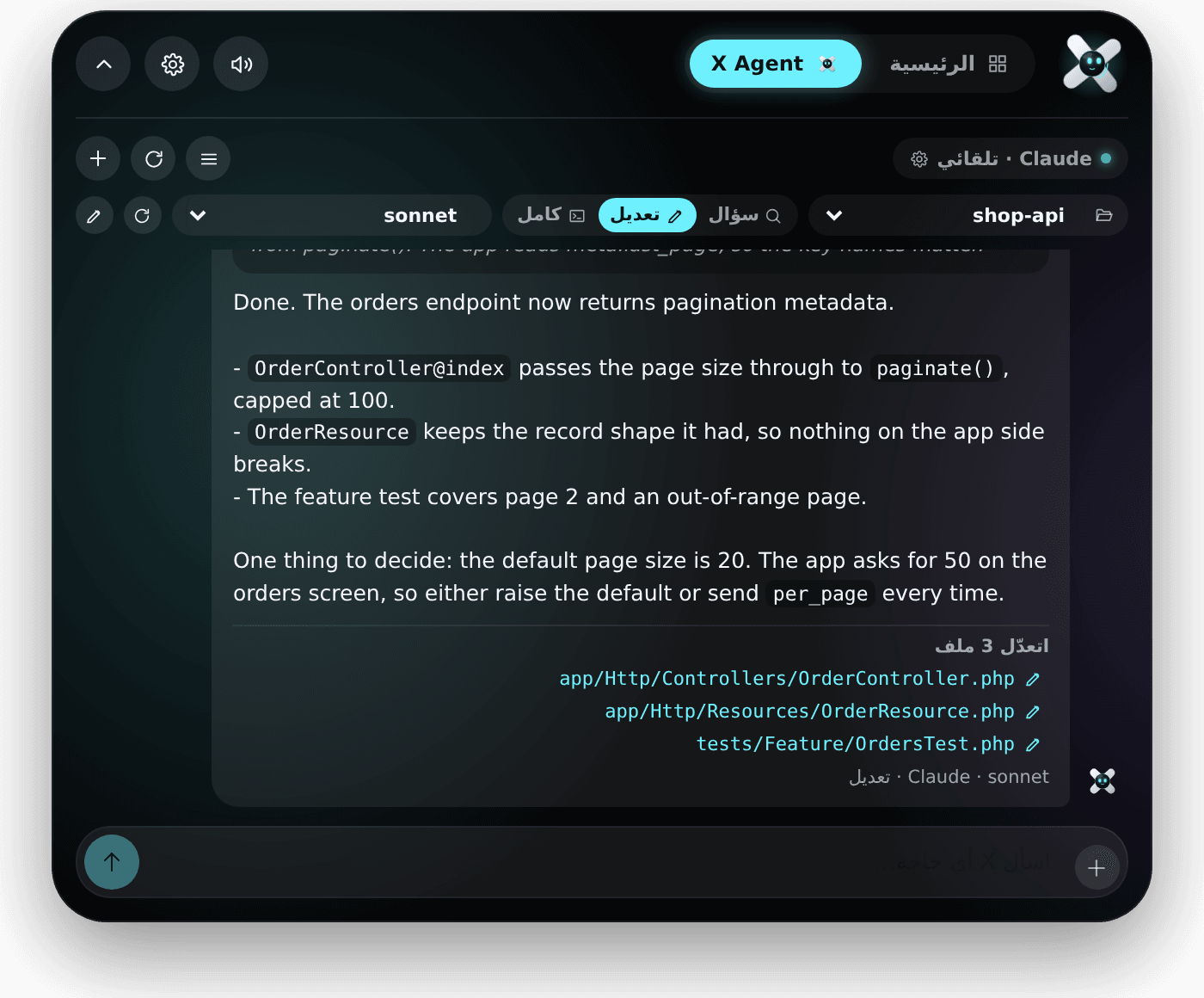Viewport: 1204px width, 998px height.
Task: Open the hamburger list menu
Action: click(x=208, y=158)
